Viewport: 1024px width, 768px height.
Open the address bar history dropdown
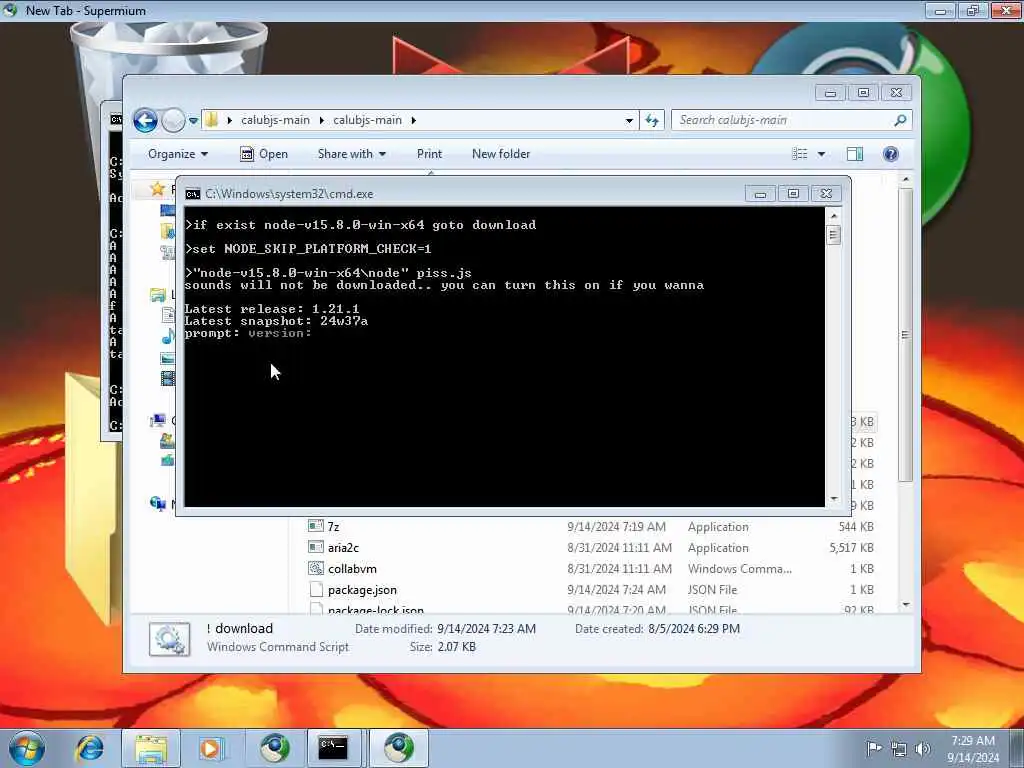[x=629, y=120]
